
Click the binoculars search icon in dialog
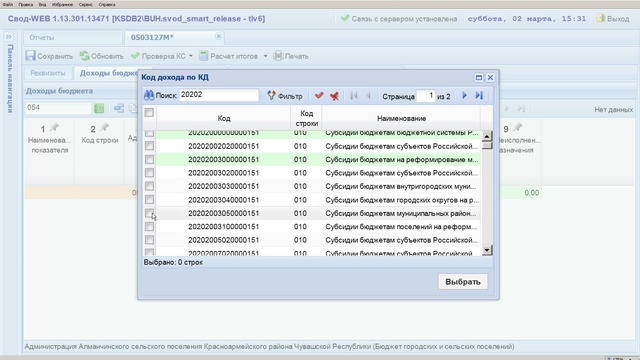[149, 96]
